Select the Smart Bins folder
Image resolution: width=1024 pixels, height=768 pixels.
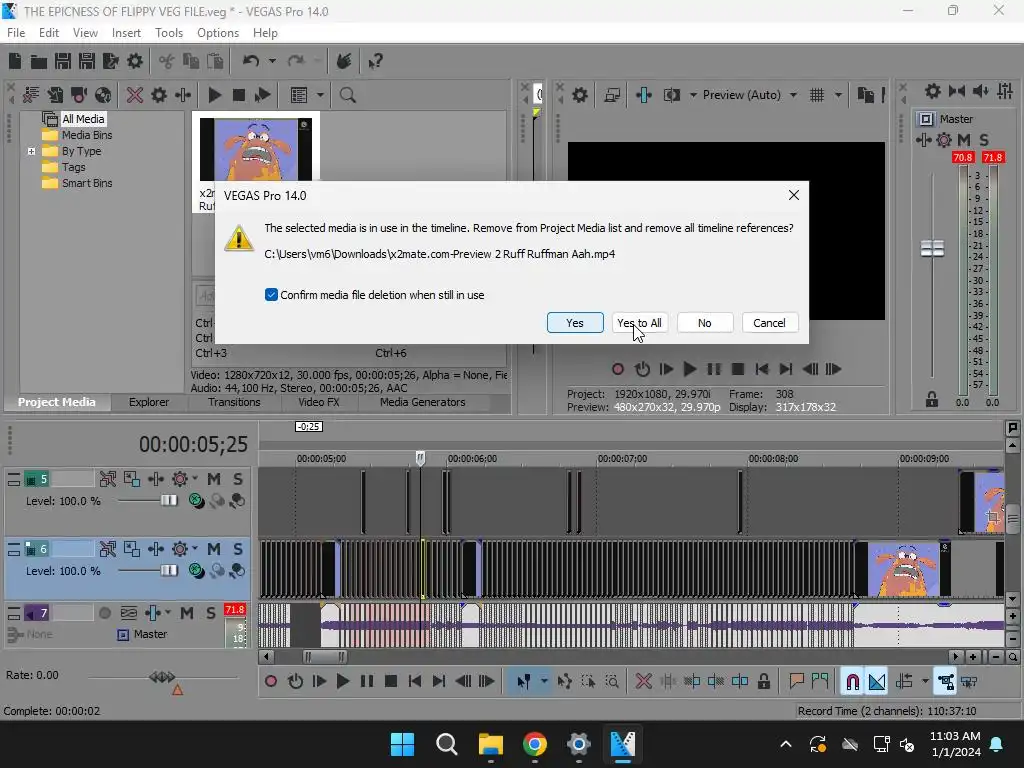point(87,183)
